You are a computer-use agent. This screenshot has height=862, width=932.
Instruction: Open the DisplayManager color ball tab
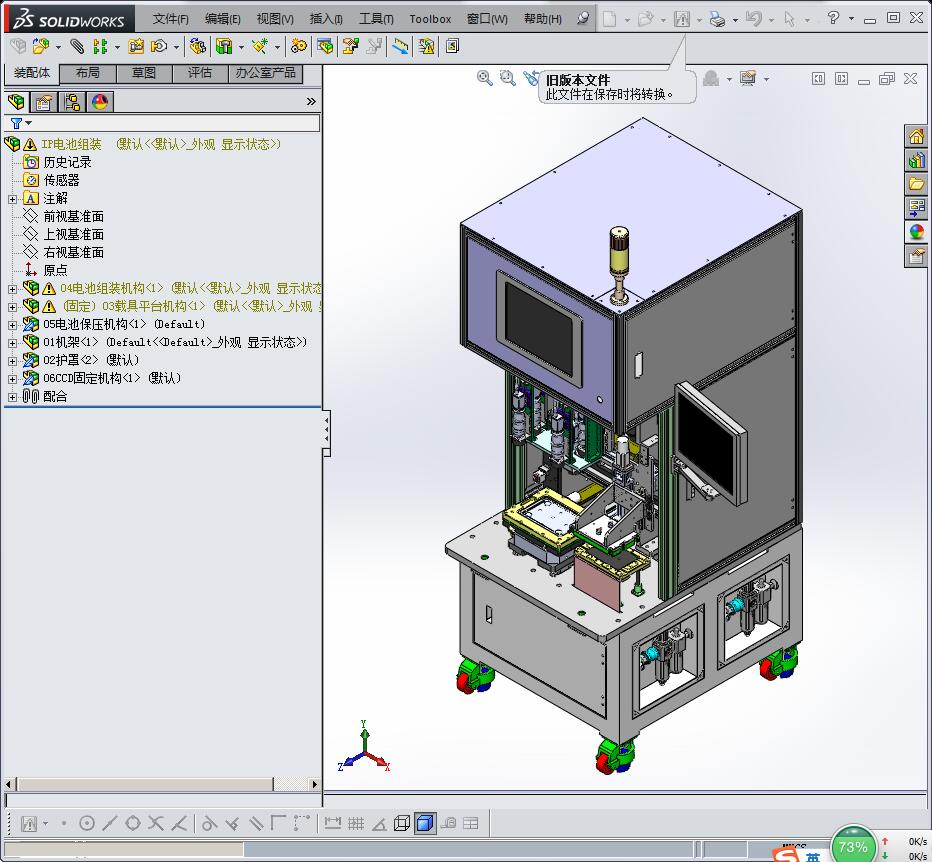click(x=99, y=102)
